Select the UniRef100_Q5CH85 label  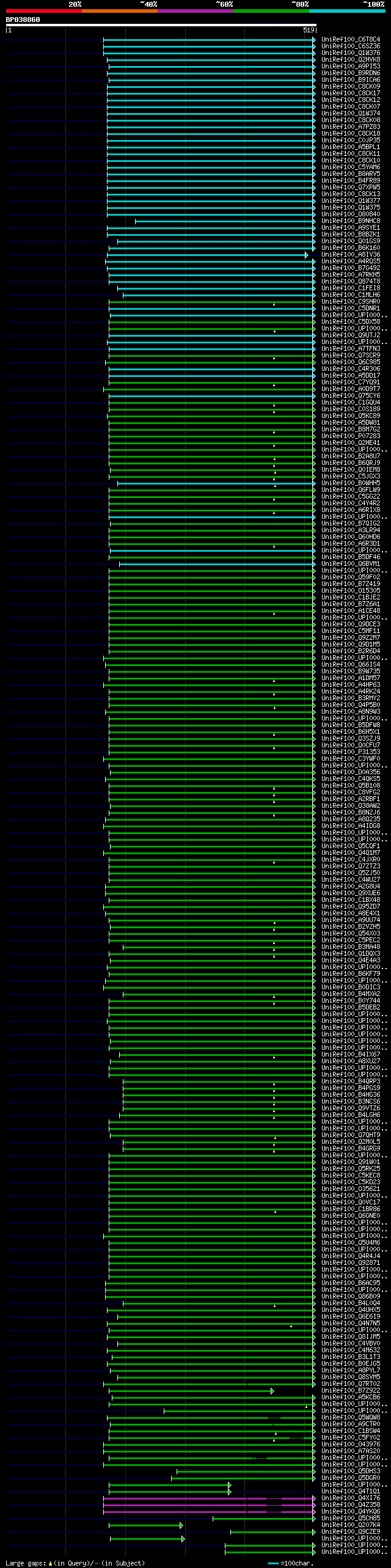pos(351,1519)
